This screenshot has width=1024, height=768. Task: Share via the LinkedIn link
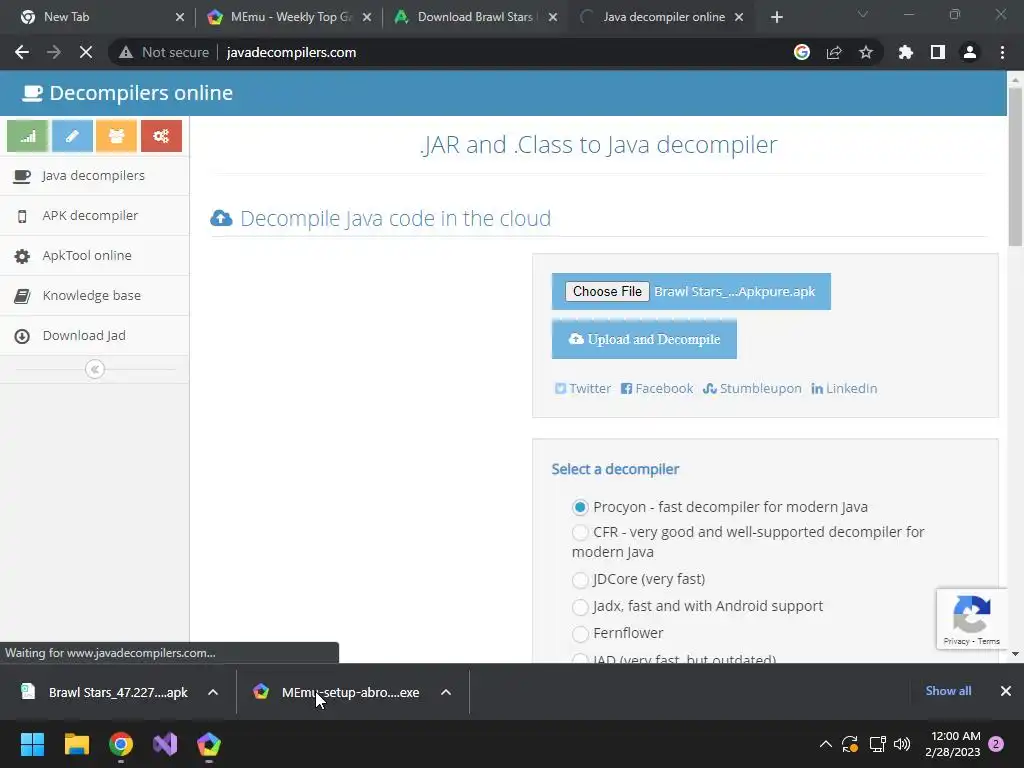tap(844, 389)
